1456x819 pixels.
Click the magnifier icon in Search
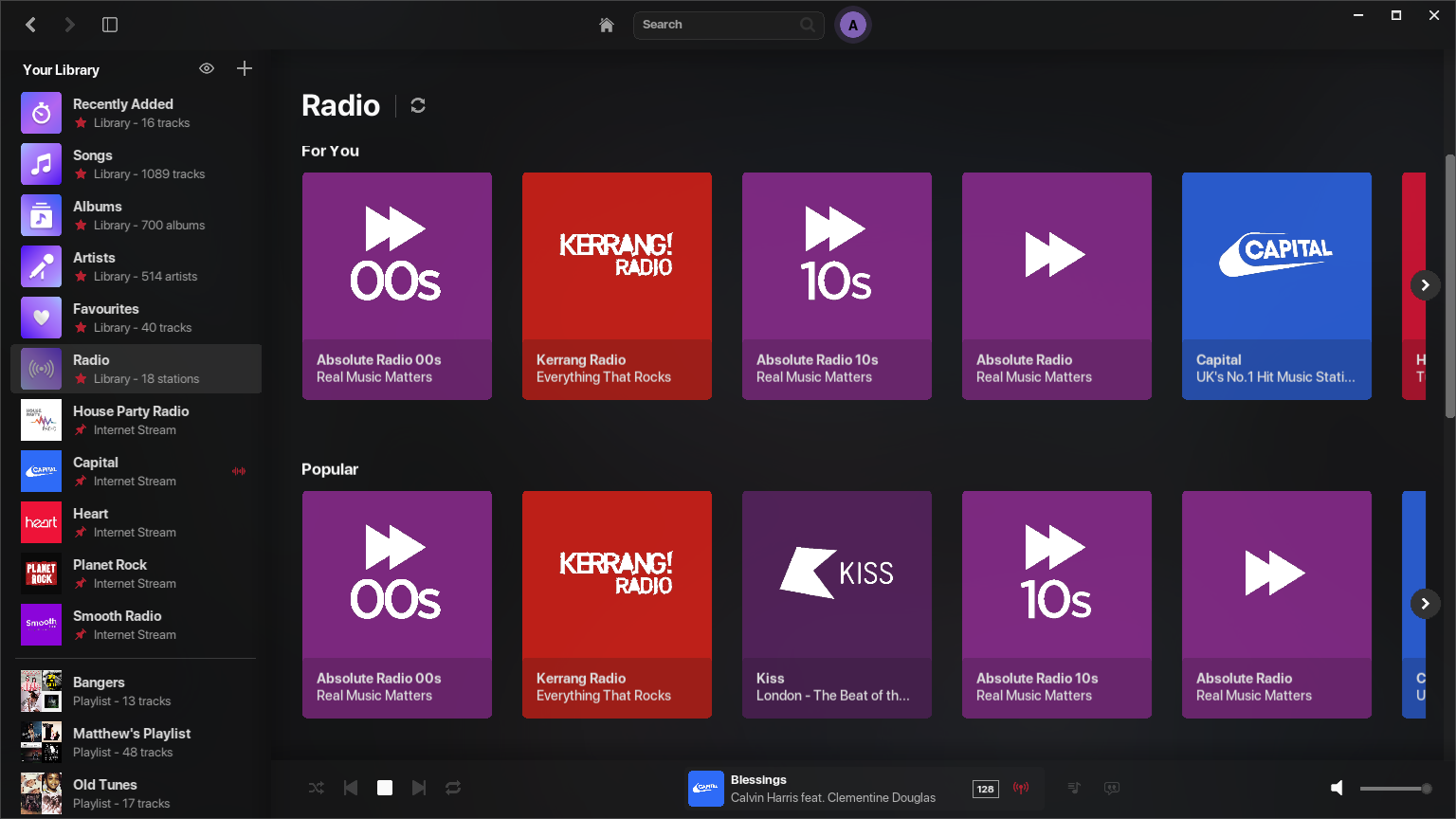coord(808,25)
